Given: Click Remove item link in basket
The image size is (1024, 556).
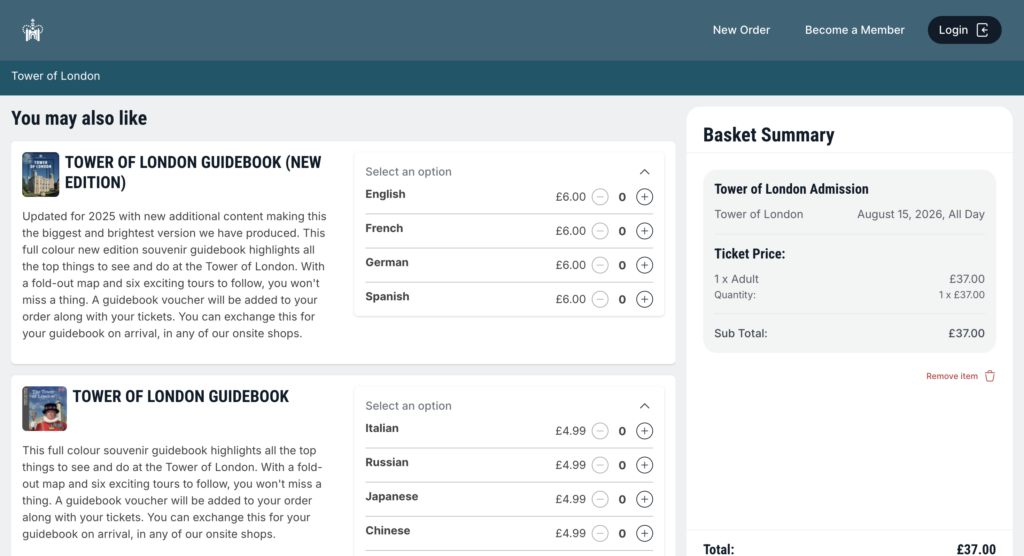Looking at the screenshot, I should (952, 376).
